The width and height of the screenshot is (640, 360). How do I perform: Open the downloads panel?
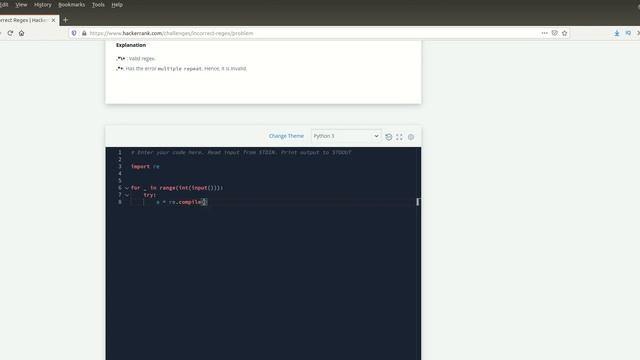point(617,33)
